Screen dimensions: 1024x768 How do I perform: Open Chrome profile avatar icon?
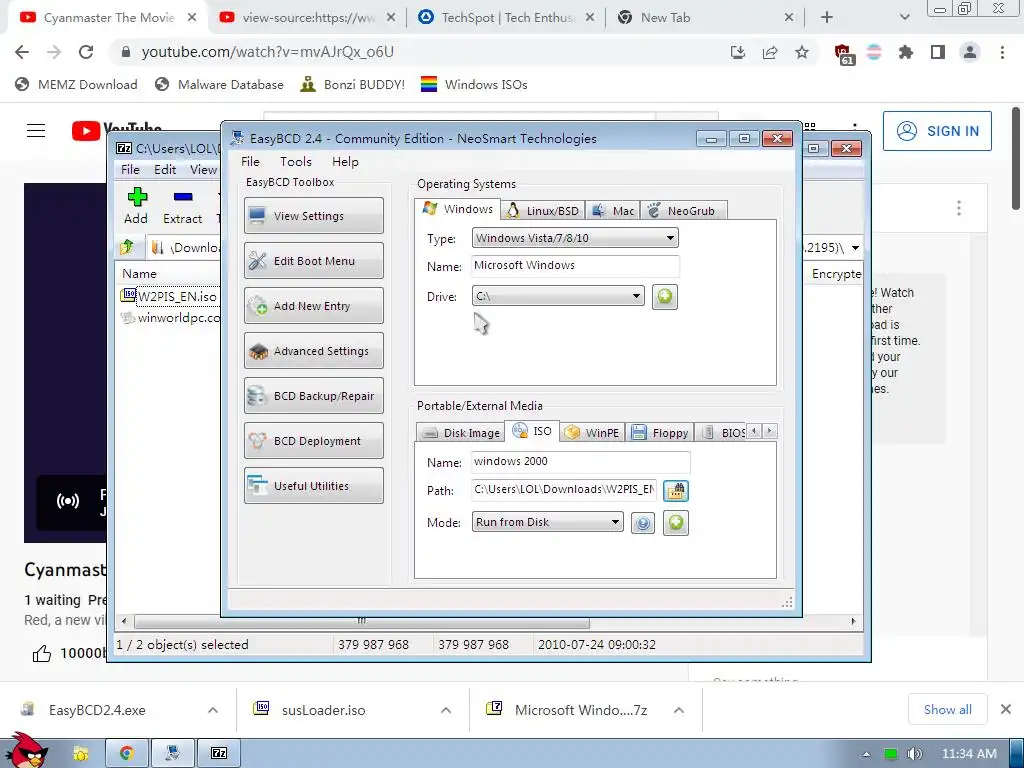(x=970, y=52)
